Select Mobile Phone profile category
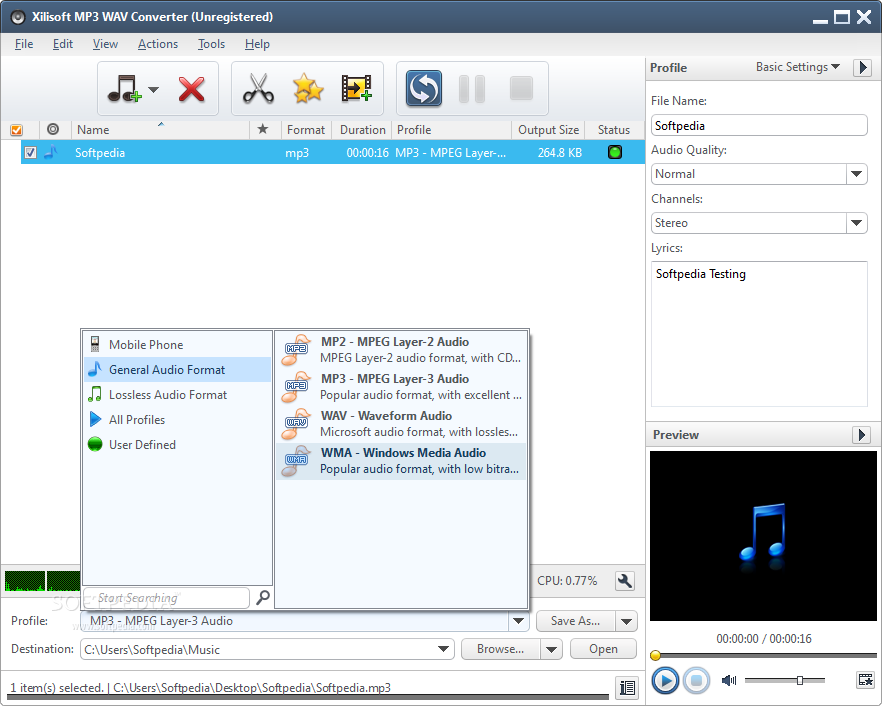 coord(177,344)
